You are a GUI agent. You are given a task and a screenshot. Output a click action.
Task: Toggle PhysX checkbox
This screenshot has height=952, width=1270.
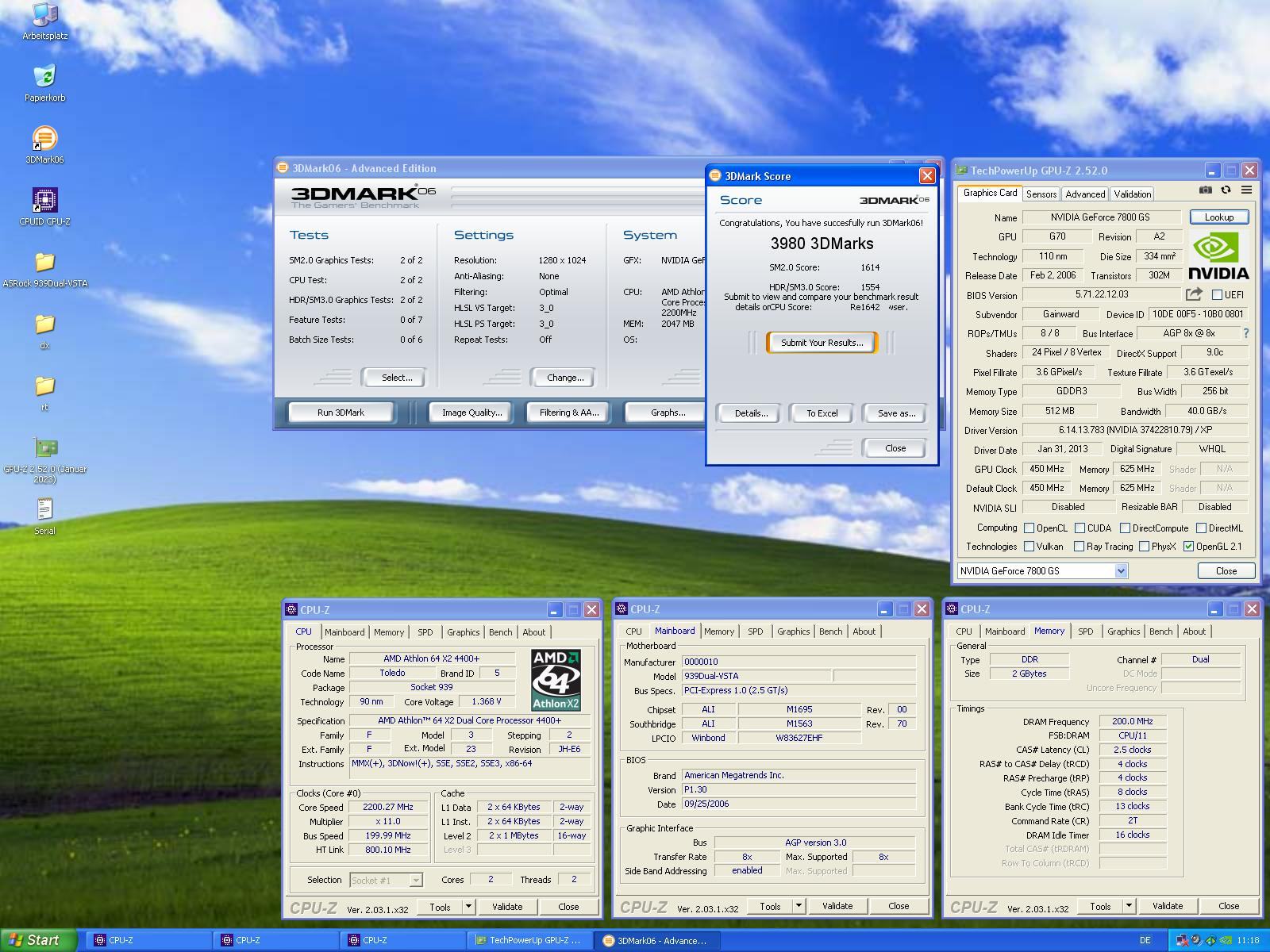point(1144,547)
